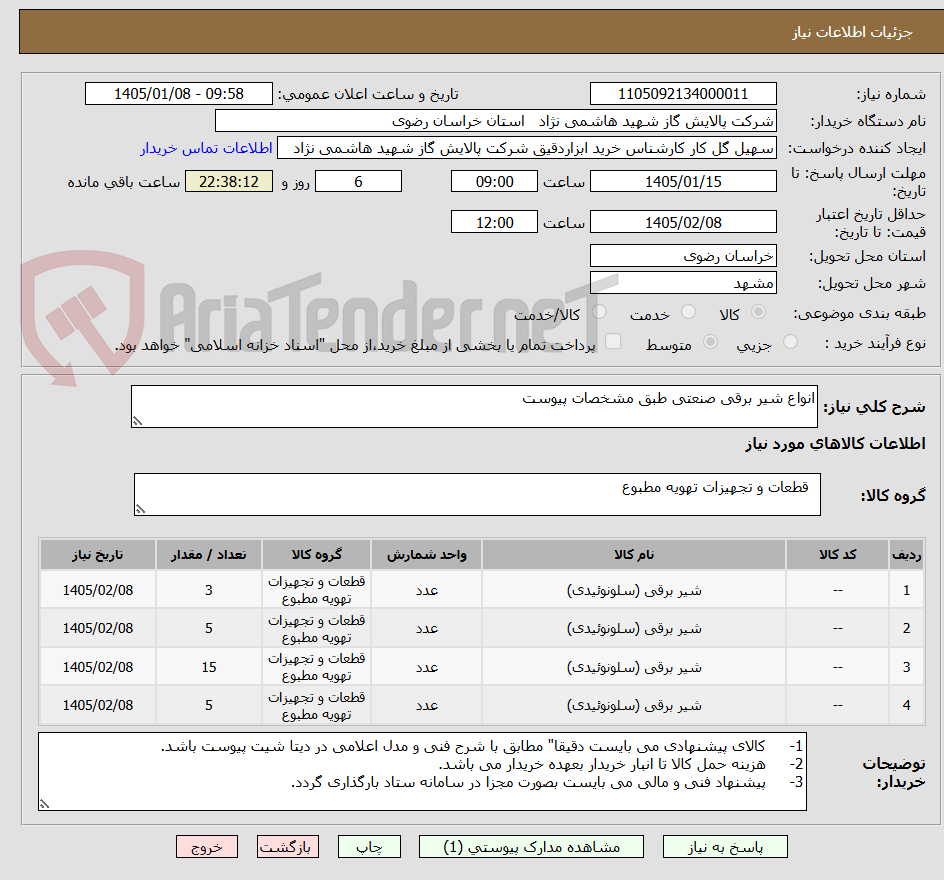The height and width of the screenshot is (880, 944).
Task: Click the توضیحات خریدار notes textarea
Action: tap(423, 771)
